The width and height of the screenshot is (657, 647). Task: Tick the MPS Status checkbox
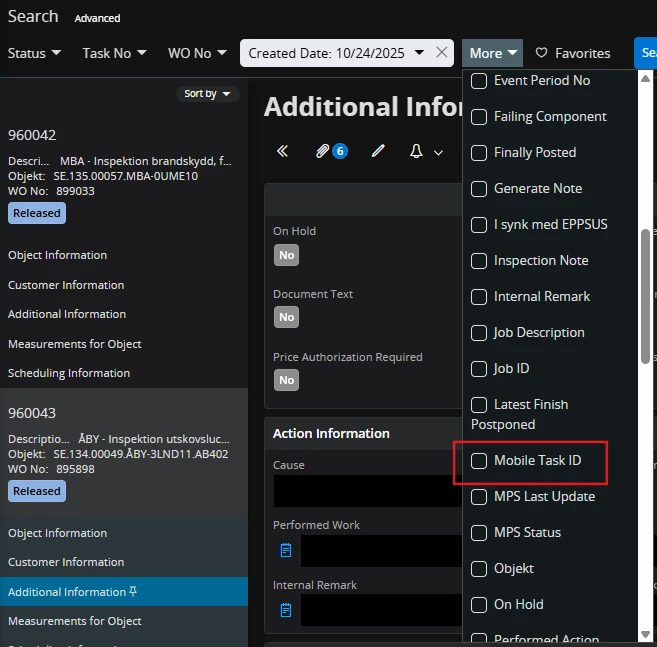tap(479, 533)
